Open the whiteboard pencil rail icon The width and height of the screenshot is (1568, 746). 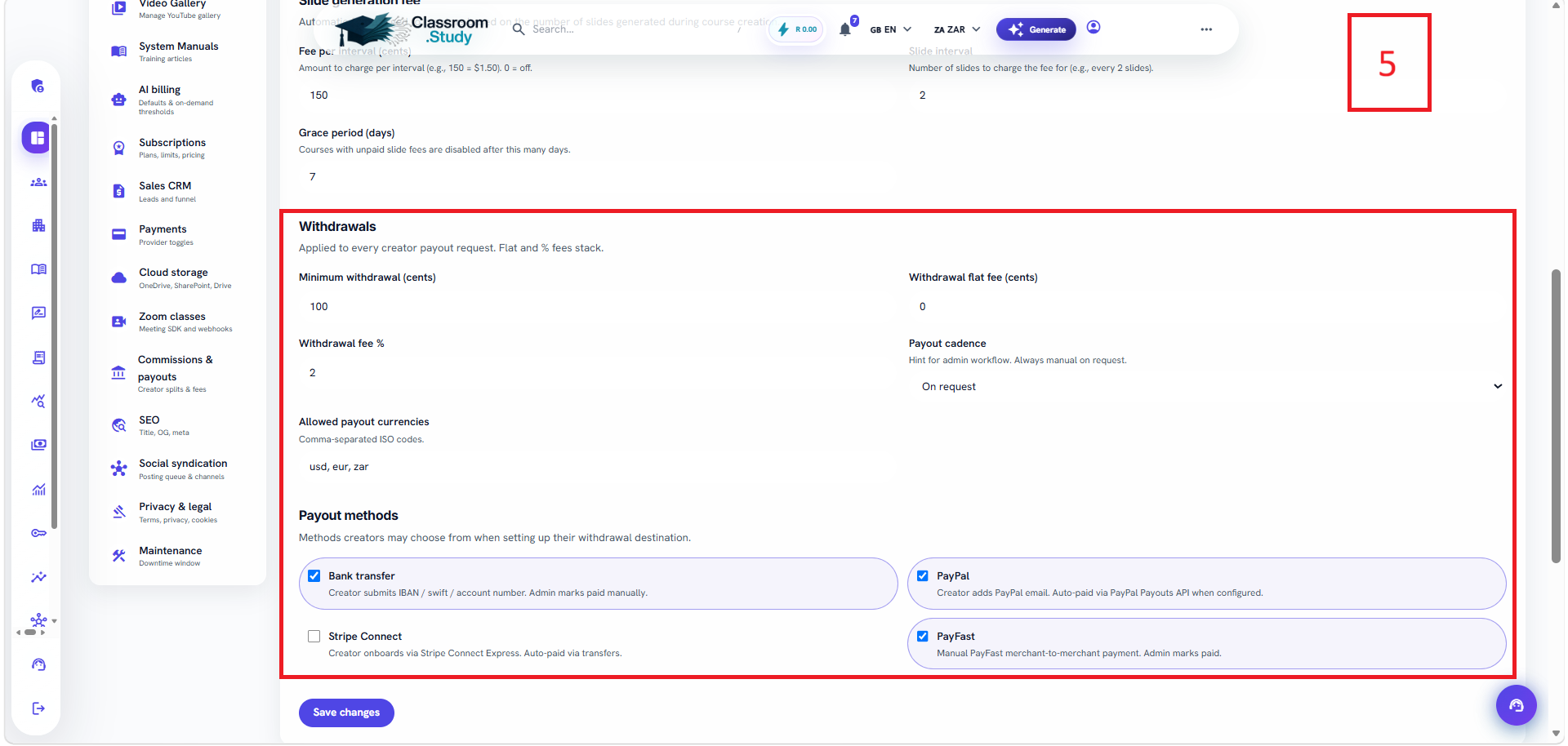pos(38,313)
